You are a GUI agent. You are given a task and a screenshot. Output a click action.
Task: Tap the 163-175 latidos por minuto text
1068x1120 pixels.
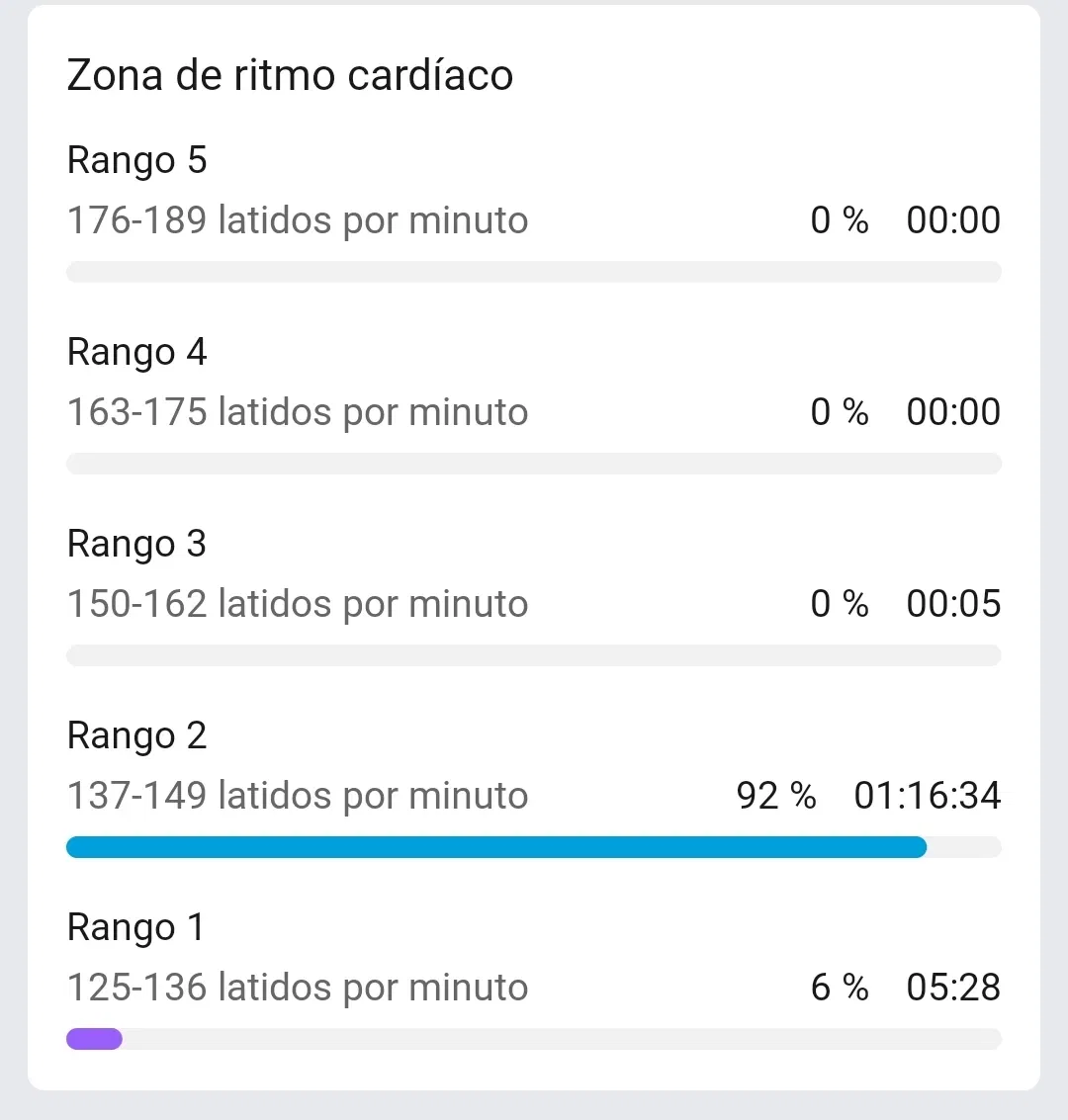[297, 411]
